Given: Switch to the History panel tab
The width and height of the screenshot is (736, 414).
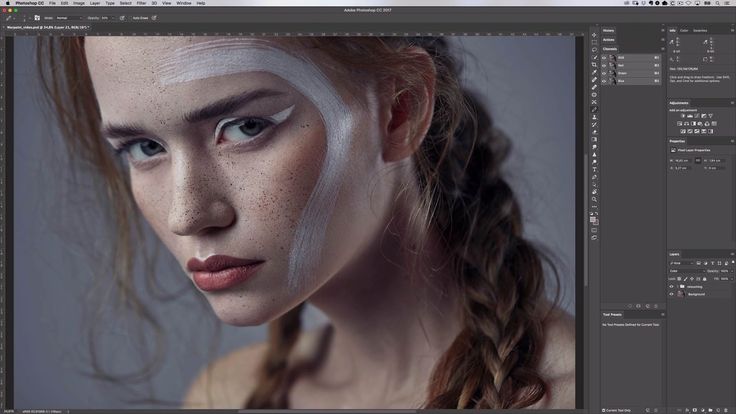Looking at the screenshot, I should pyautogui.click(x=609, y=30).
